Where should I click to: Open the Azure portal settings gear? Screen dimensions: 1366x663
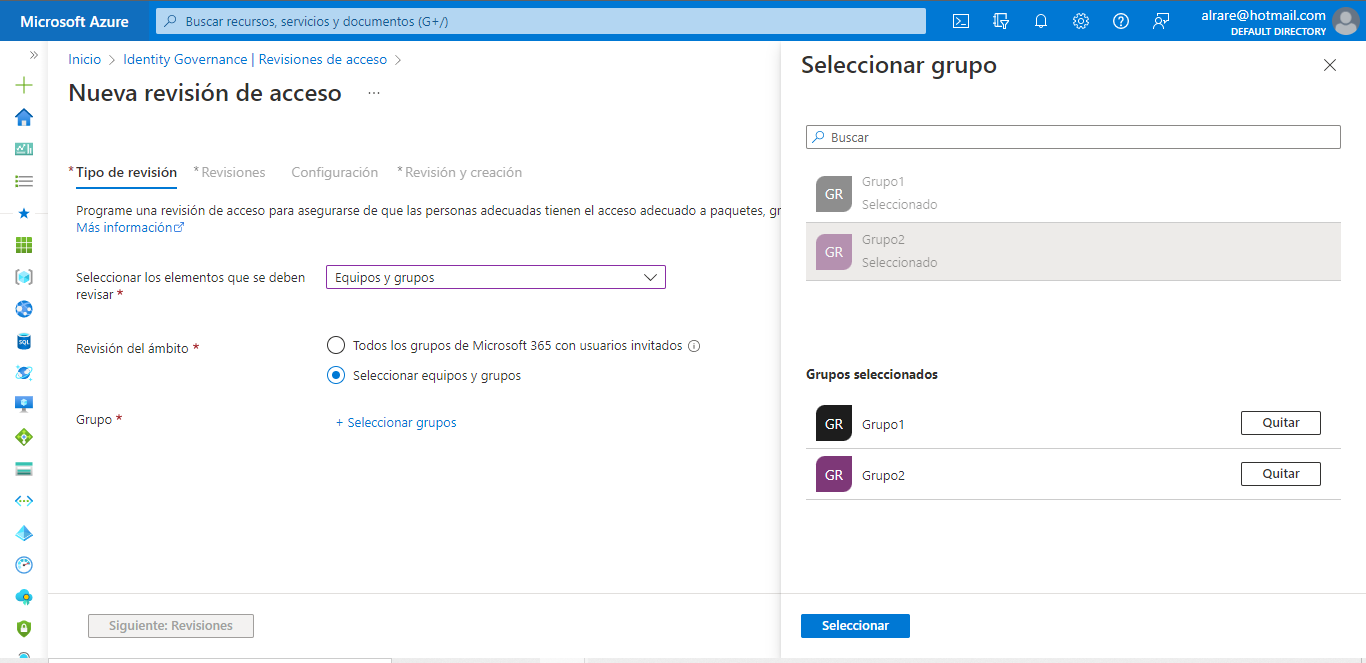[1080, 20]
